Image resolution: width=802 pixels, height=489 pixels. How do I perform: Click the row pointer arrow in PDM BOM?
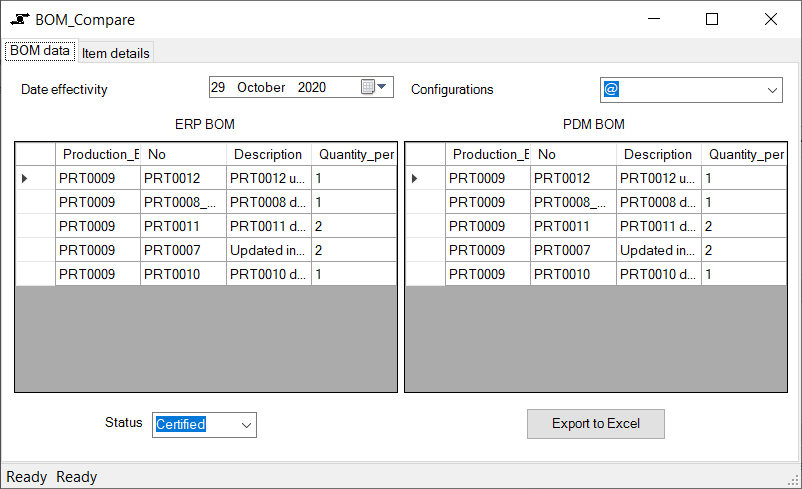pyautogui.click(x=415, y=178)
